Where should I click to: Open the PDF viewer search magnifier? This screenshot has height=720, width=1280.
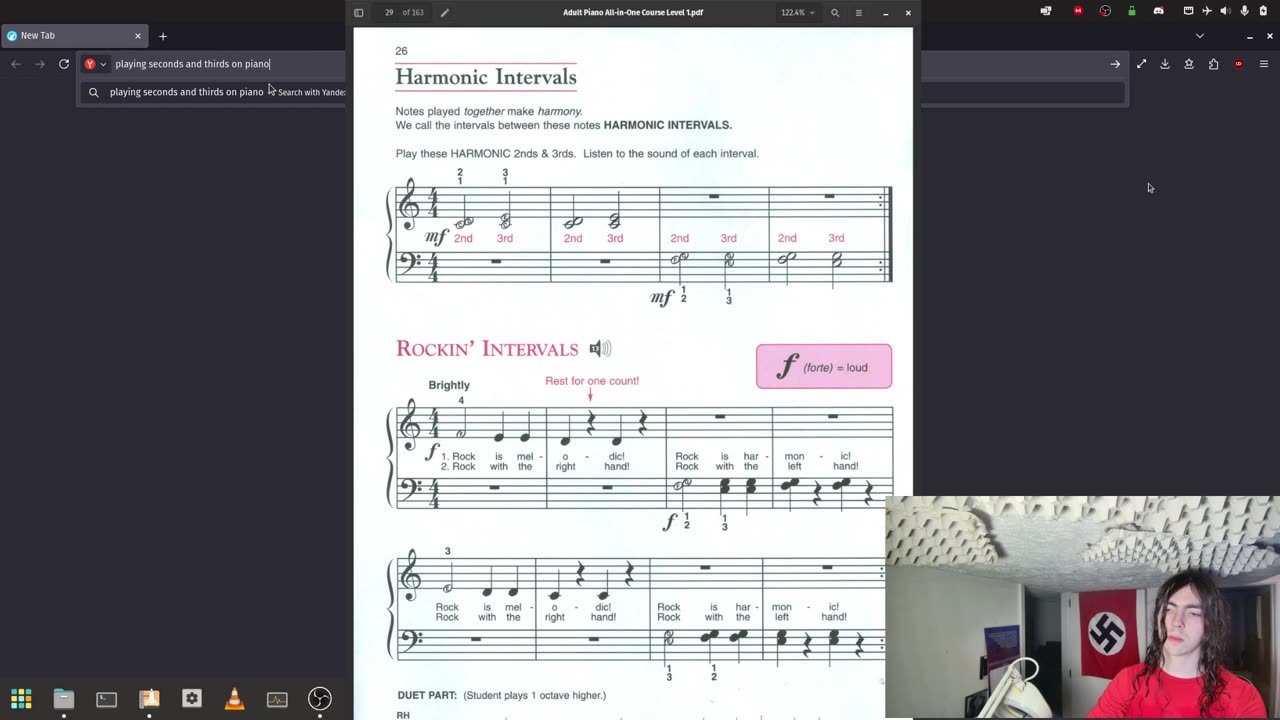(835, 13)
